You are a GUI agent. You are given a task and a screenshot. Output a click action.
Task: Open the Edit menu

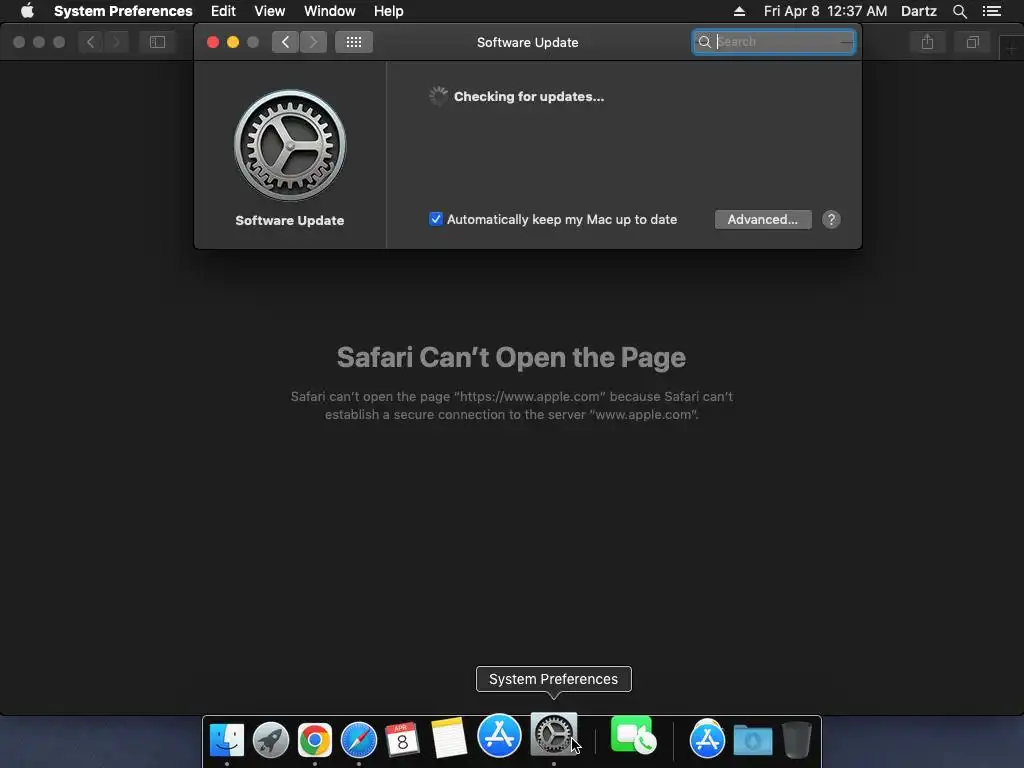coord(223,11)
